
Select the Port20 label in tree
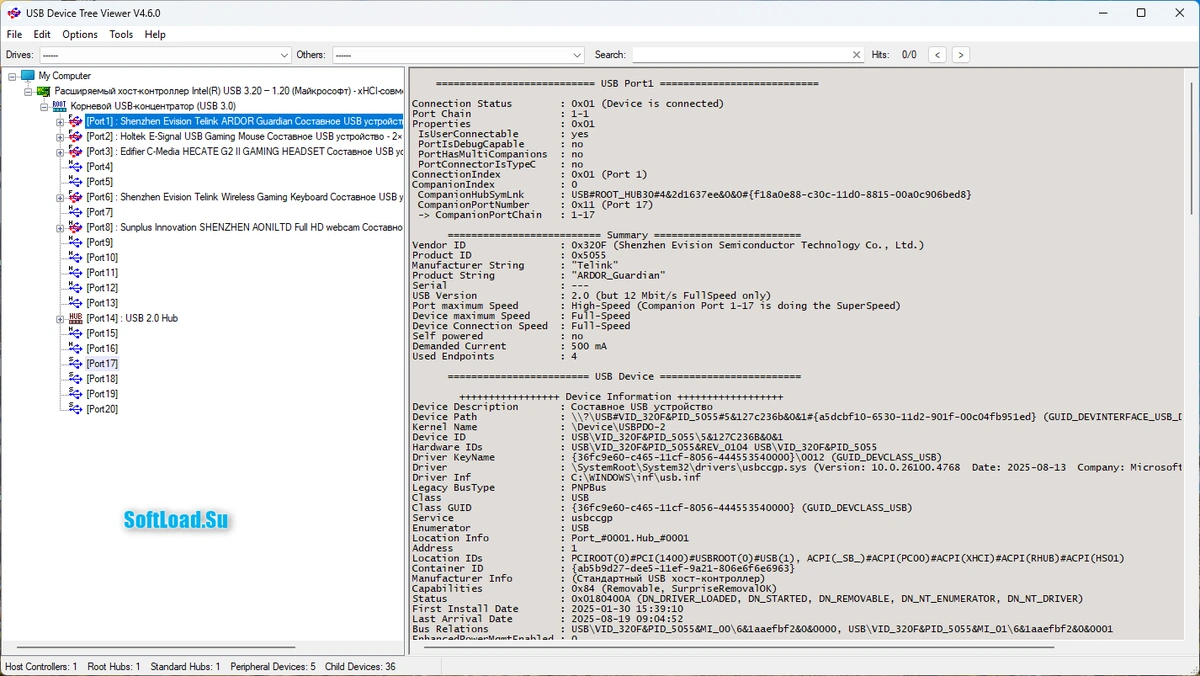point(102,409)
